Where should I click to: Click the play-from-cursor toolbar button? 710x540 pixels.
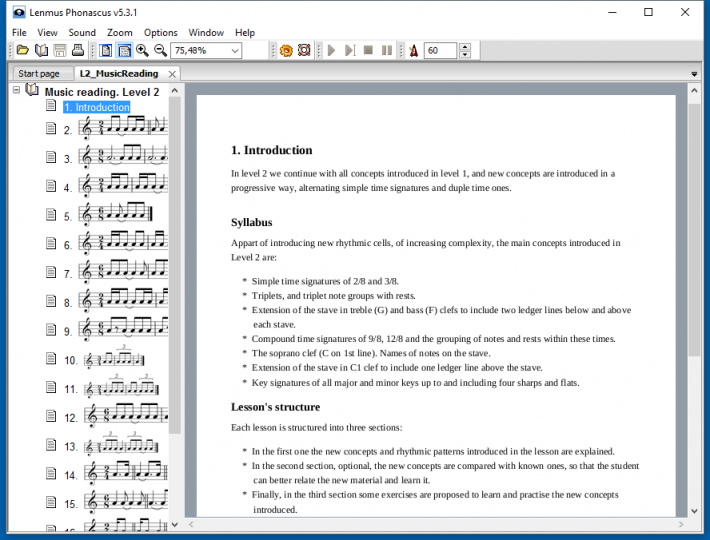tap(350, 50)
